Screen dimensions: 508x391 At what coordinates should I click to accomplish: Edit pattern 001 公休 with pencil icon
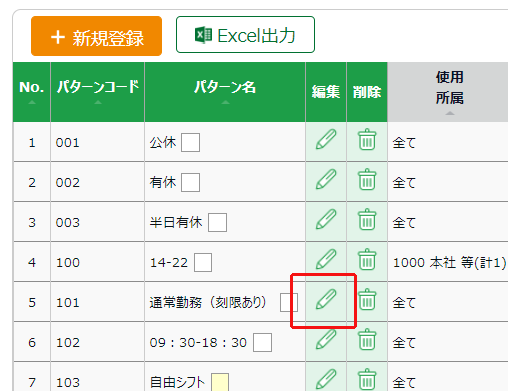click(x=326, y=139)
